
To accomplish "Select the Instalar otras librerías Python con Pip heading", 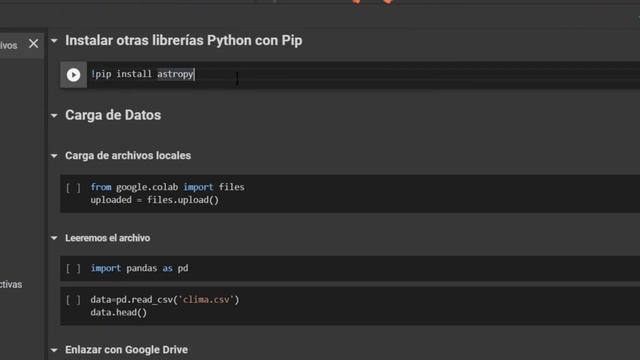I will [184, 41].
